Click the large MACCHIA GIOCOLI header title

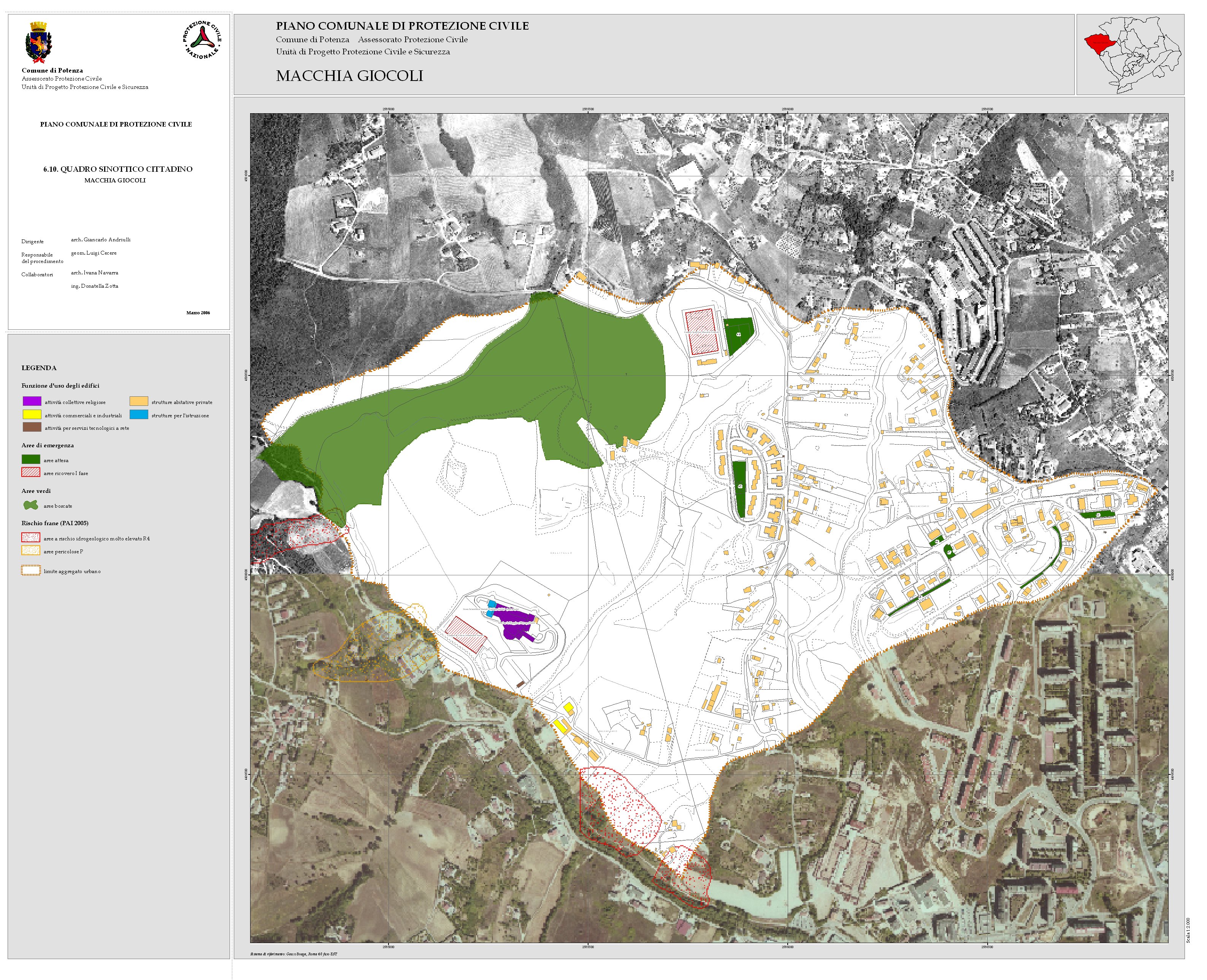349,76
